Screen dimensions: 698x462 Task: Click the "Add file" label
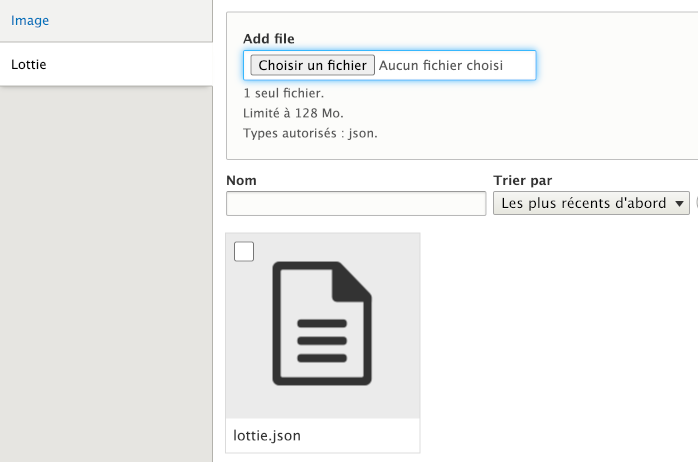click(268, 38)
